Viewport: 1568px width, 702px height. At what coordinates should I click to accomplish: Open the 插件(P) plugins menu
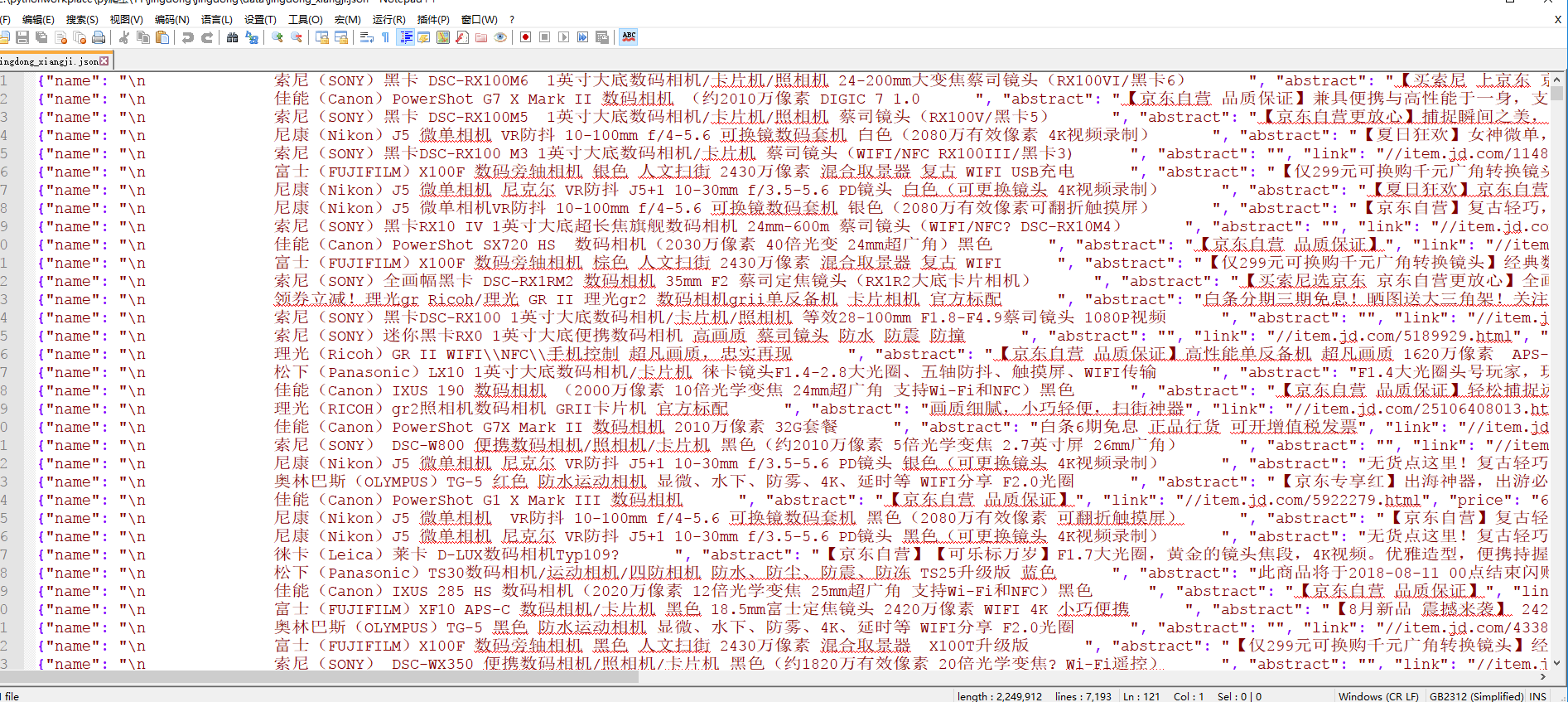(x=433, y=19)
